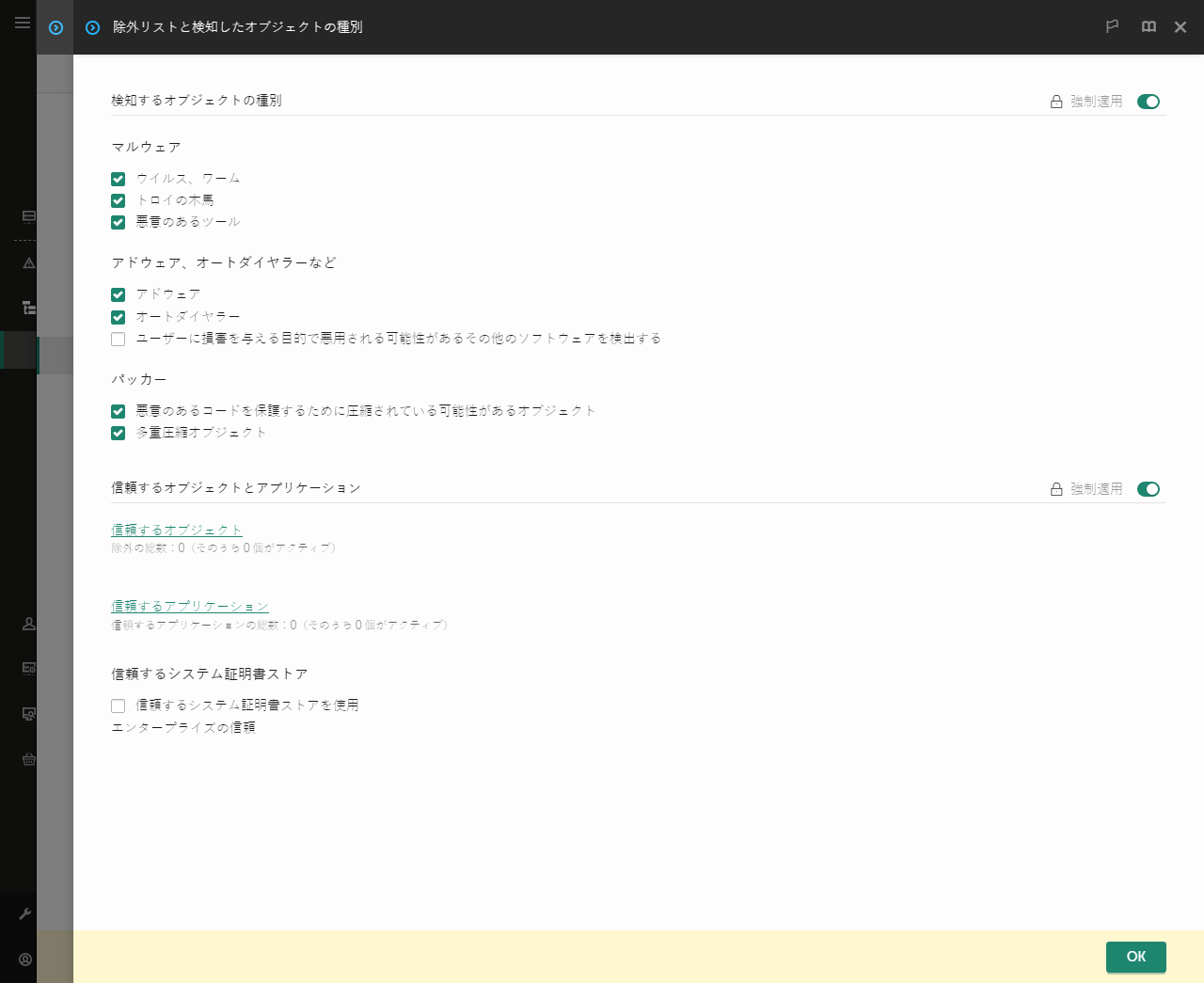Image resolution: width=1204 pixels, height=983 pixels.
Task: Open the 信頼するオブジェクト link
Action: (x=176, y=530)
